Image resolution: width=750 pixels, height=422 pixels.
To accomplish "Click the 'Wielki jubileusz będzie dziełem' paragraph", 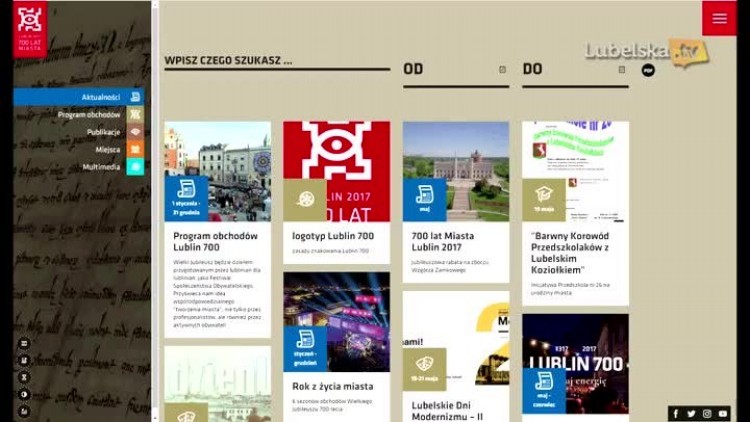I will [x=217, y=294].
